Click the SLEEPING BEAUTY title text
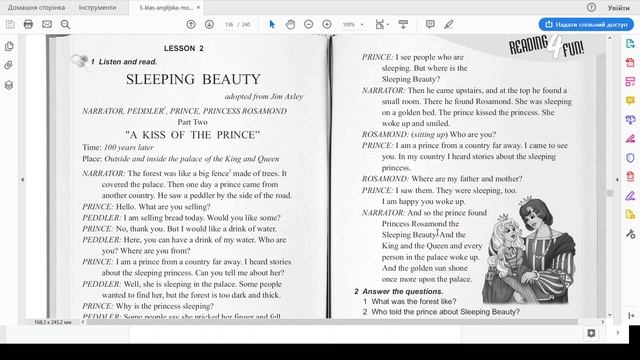Screen dimensions: 640x360 pos(193,79)
